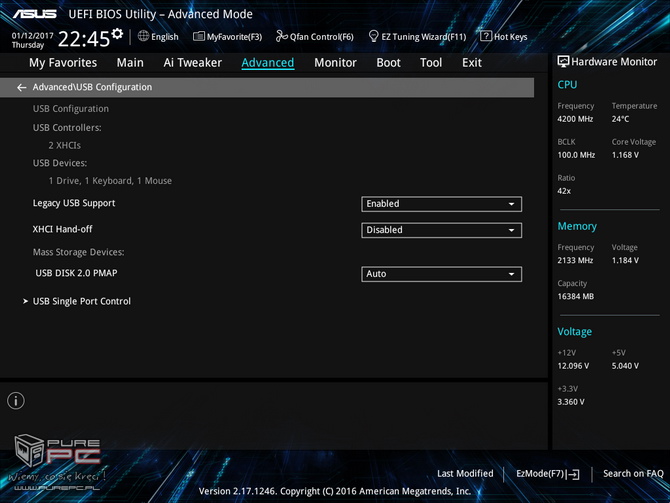670x503 pixels.
Task: Click the USB Controllers label
Action: click(67, 128)
